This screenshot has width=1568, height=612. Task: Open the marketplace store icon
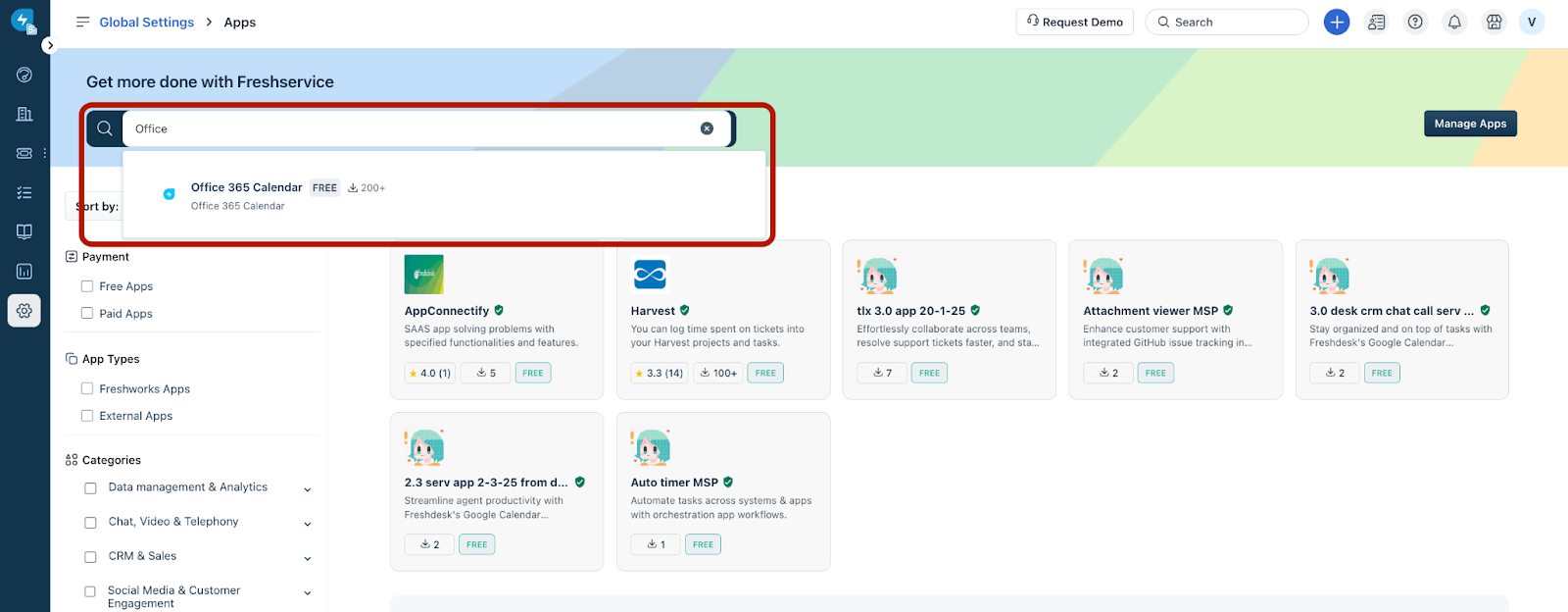(x=1494, y=22)
